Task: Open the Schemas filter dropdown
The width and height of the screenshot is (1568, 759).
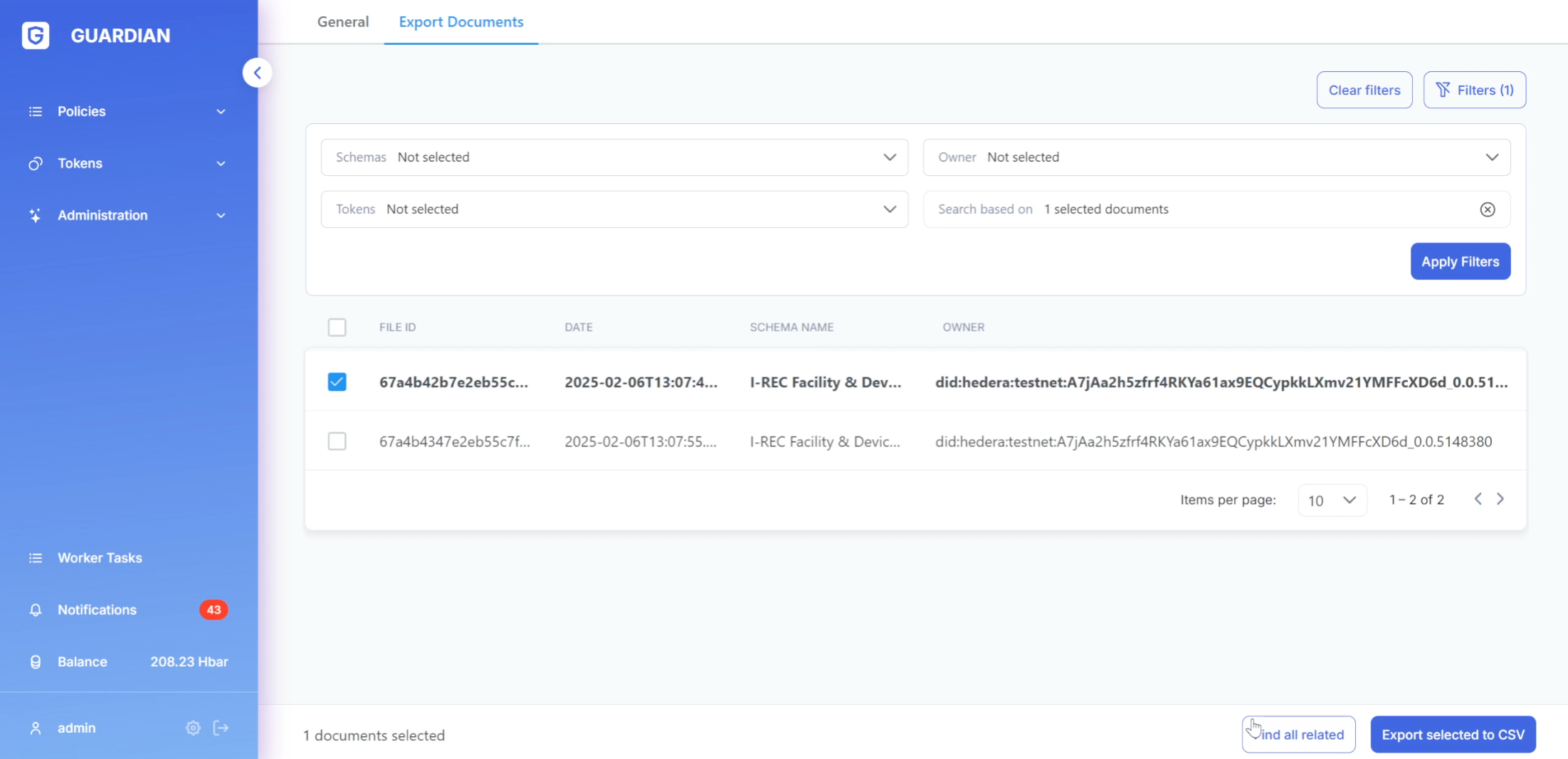Action: click(x=614, y=157)
